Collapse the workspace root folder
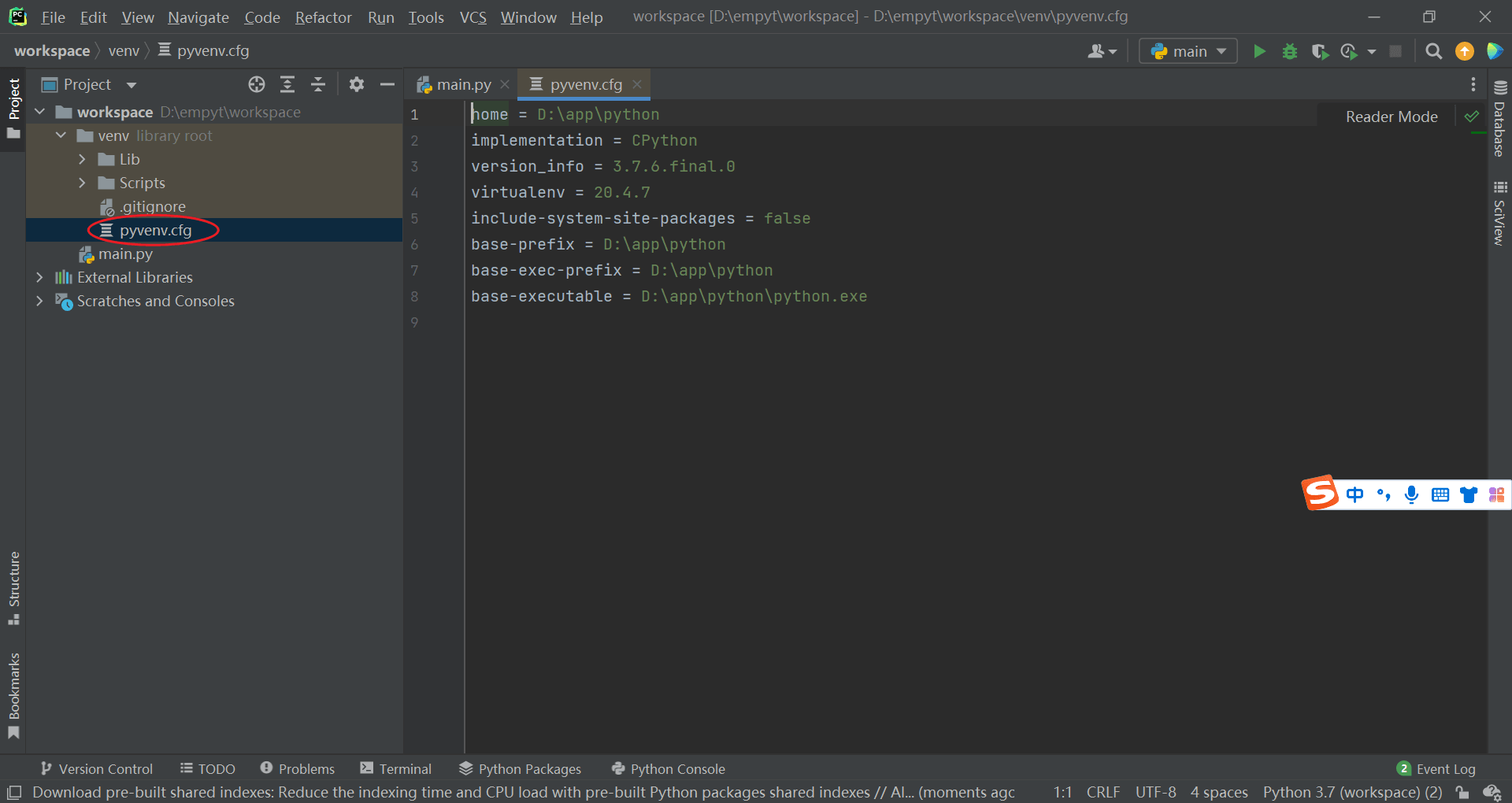The height and width of the screenshot is (803, 1512). (x=40, y=112)
